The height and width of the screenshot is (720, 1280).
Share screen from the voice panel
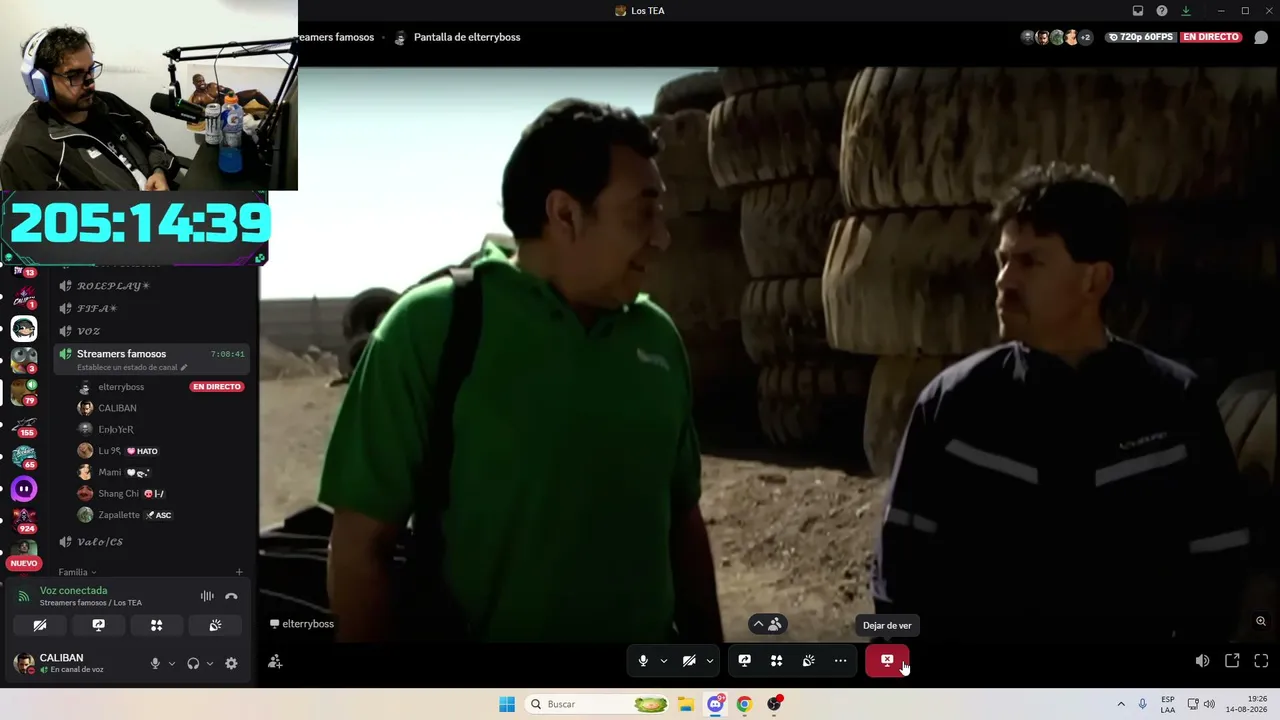pos(98,625)
